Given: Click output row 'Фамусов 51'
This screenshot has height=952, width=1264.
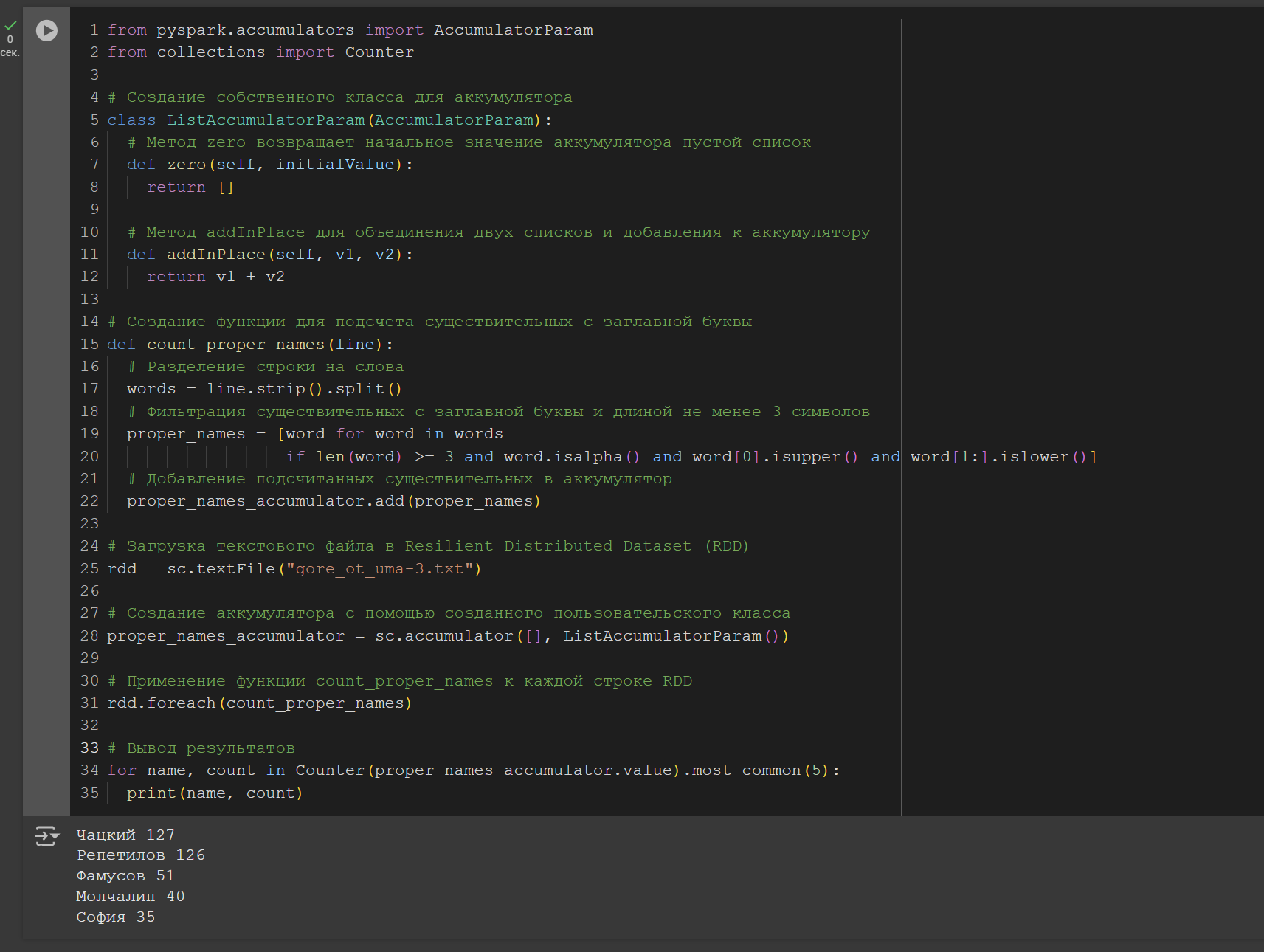Looking at the screenshot, I should pos(125,876).
